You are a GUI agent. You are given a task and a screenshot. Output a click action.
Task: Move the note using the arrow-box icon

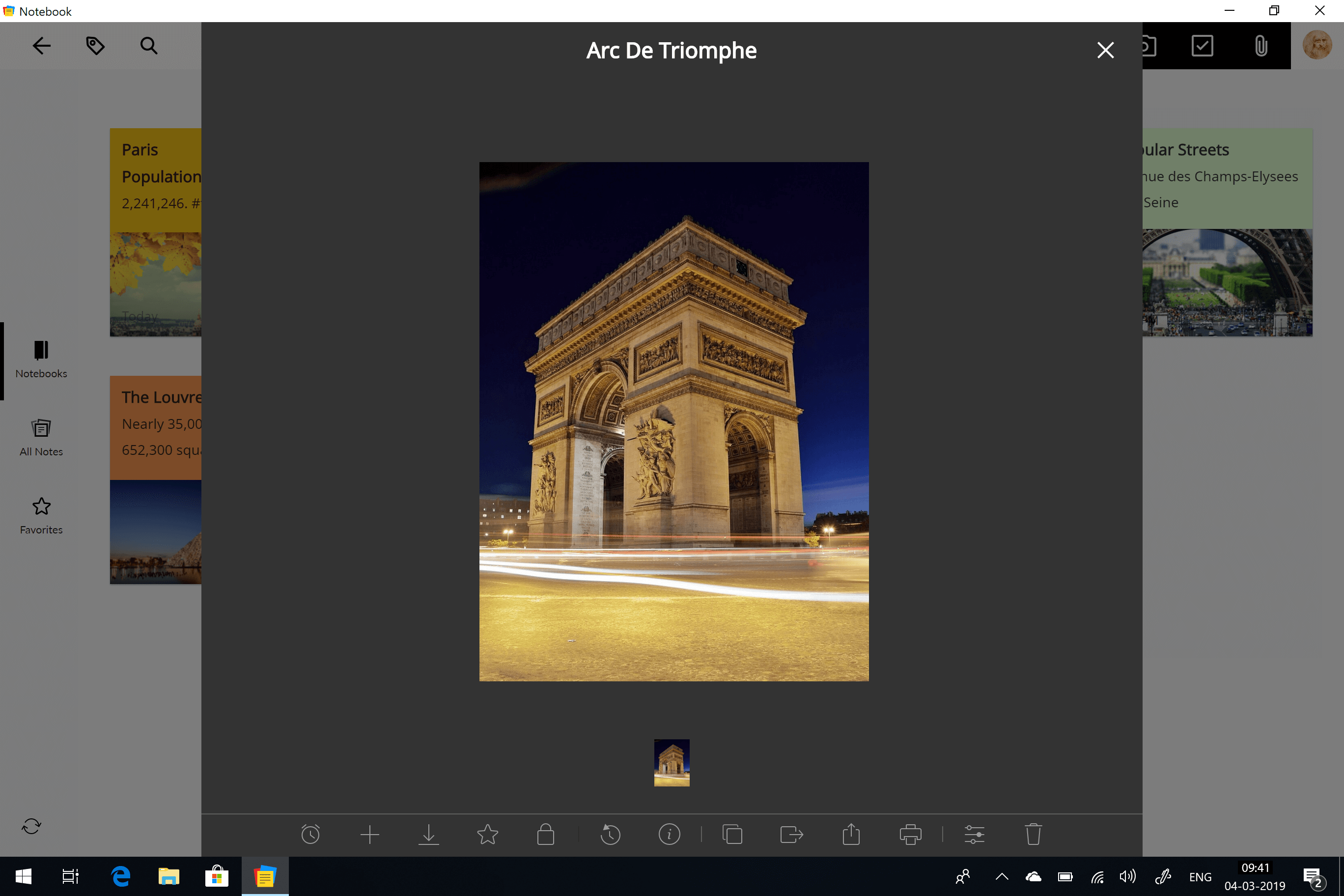tap(791, 834)
